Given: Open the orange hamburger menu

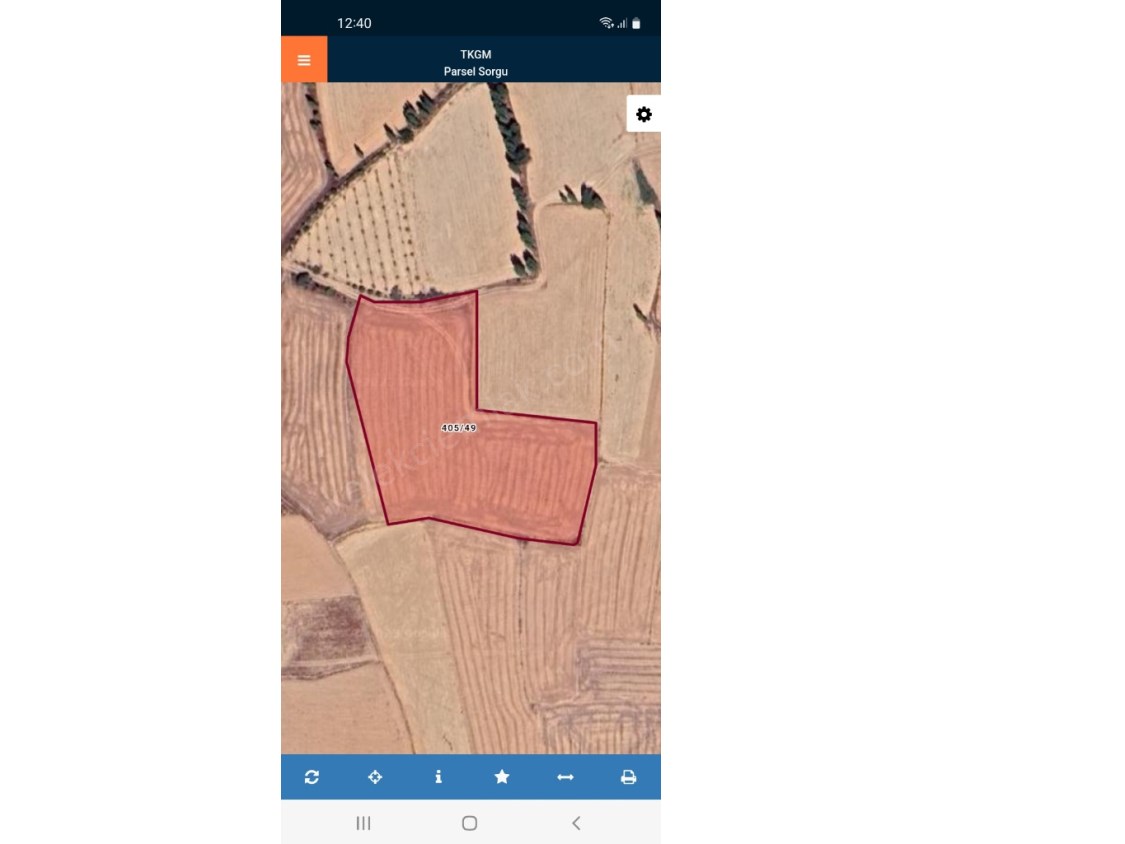Looking at the screenshot, I should click(304, 60).
